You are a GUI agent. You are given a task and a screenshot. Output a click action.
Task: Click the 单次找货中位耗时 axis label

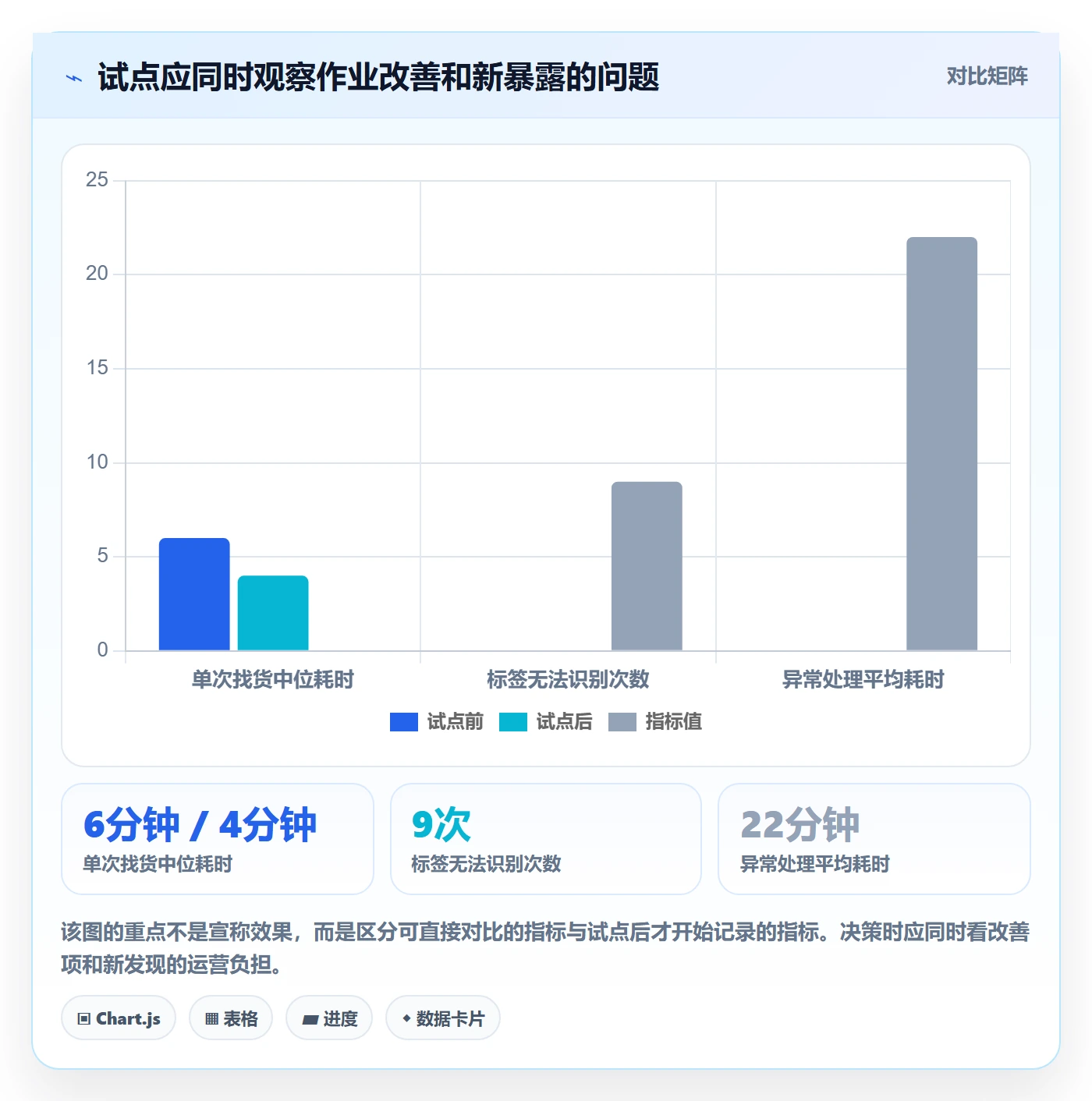(273, 680)
